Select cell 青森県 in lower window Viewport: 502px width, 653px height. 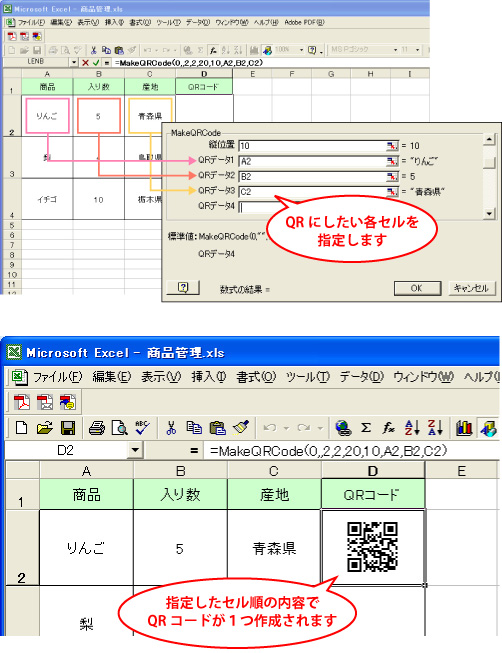coord(274,547)
